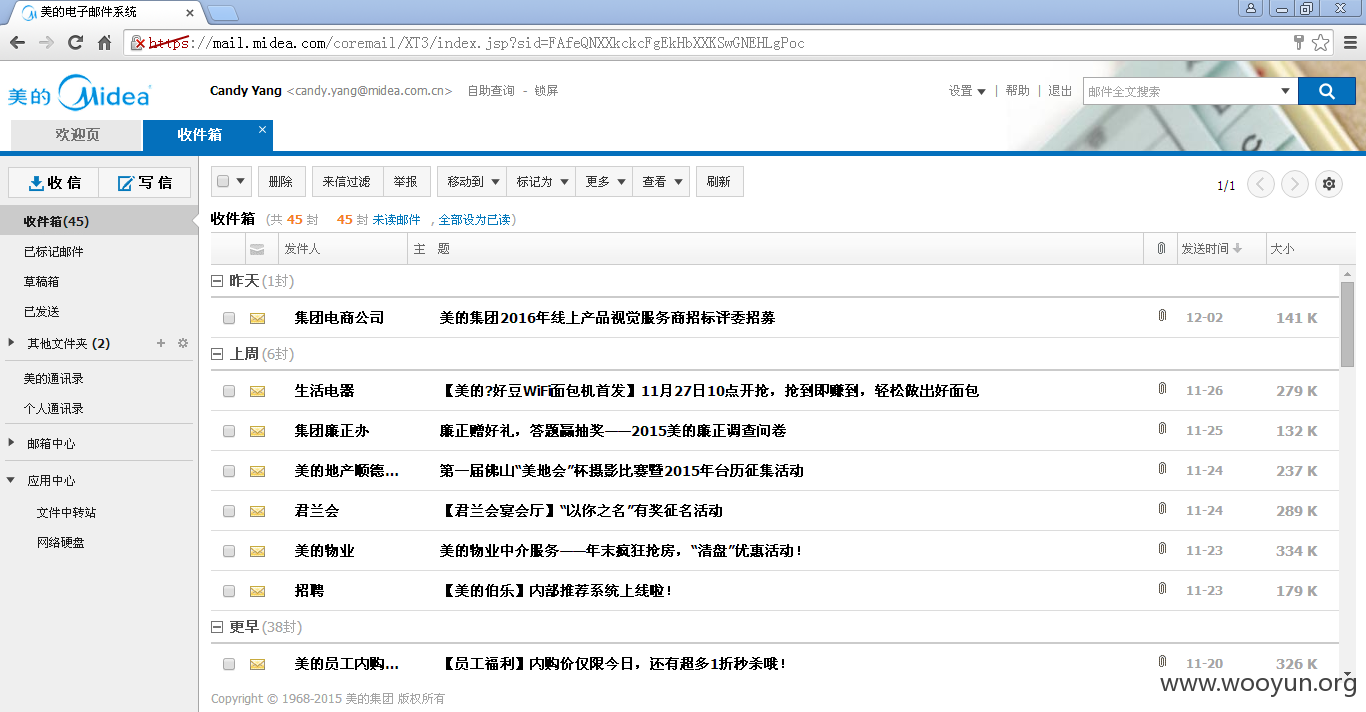This screenshot has height=712, width=1366.
Task: Collapse the 更早 mail group
Action: (217, 627)
